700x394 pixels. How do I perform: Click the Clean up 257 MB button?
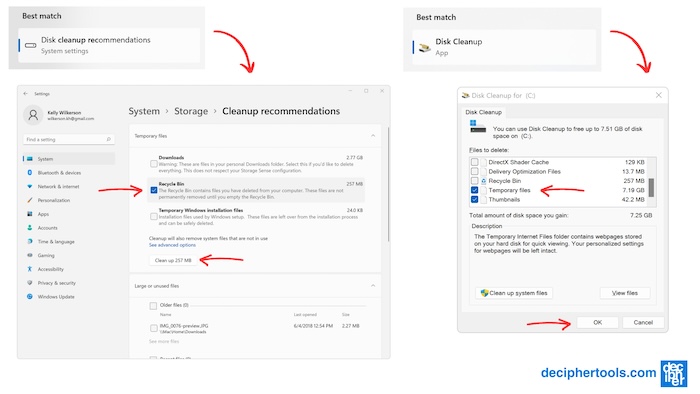click(173, 260)
